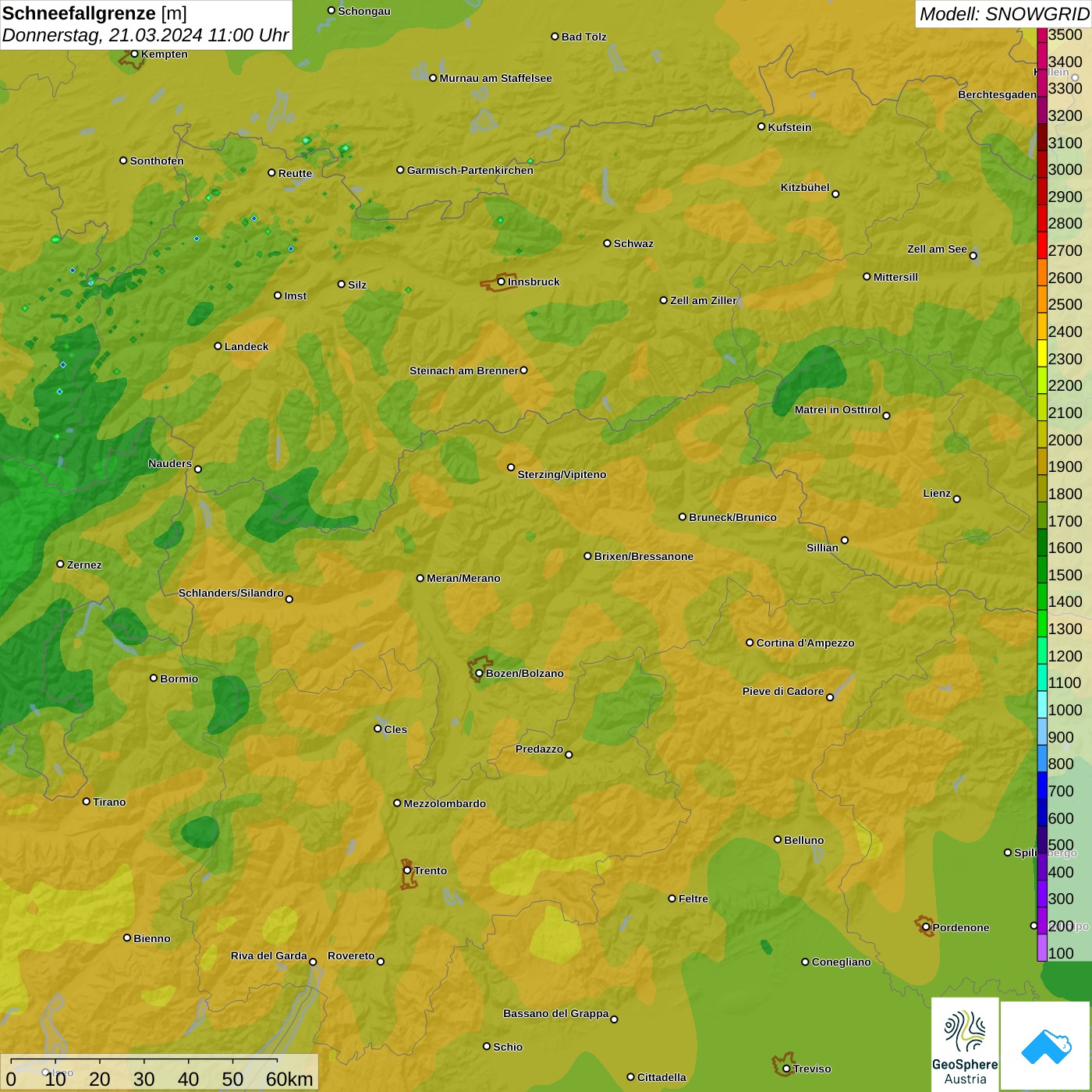Select the Bozen/Bolzano city marker
Screen dimensions: 1092x1092
pos(479,673)
